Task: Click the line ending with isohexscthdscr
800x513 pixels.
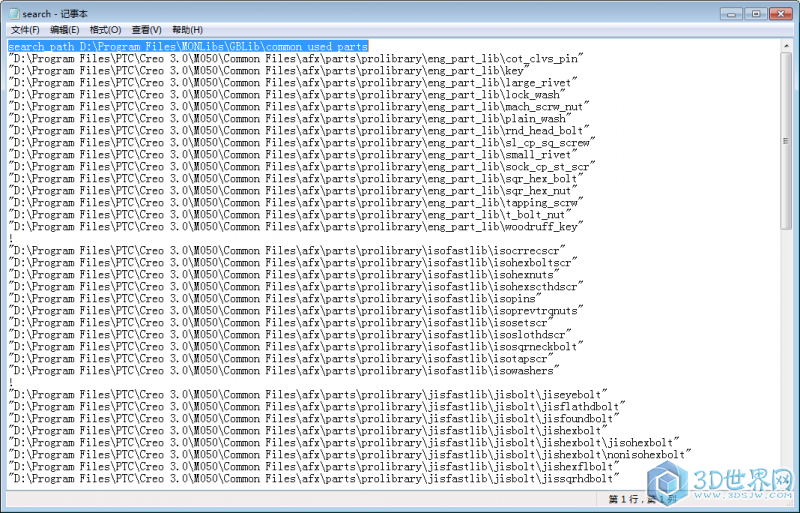Action: pos(296,286)
